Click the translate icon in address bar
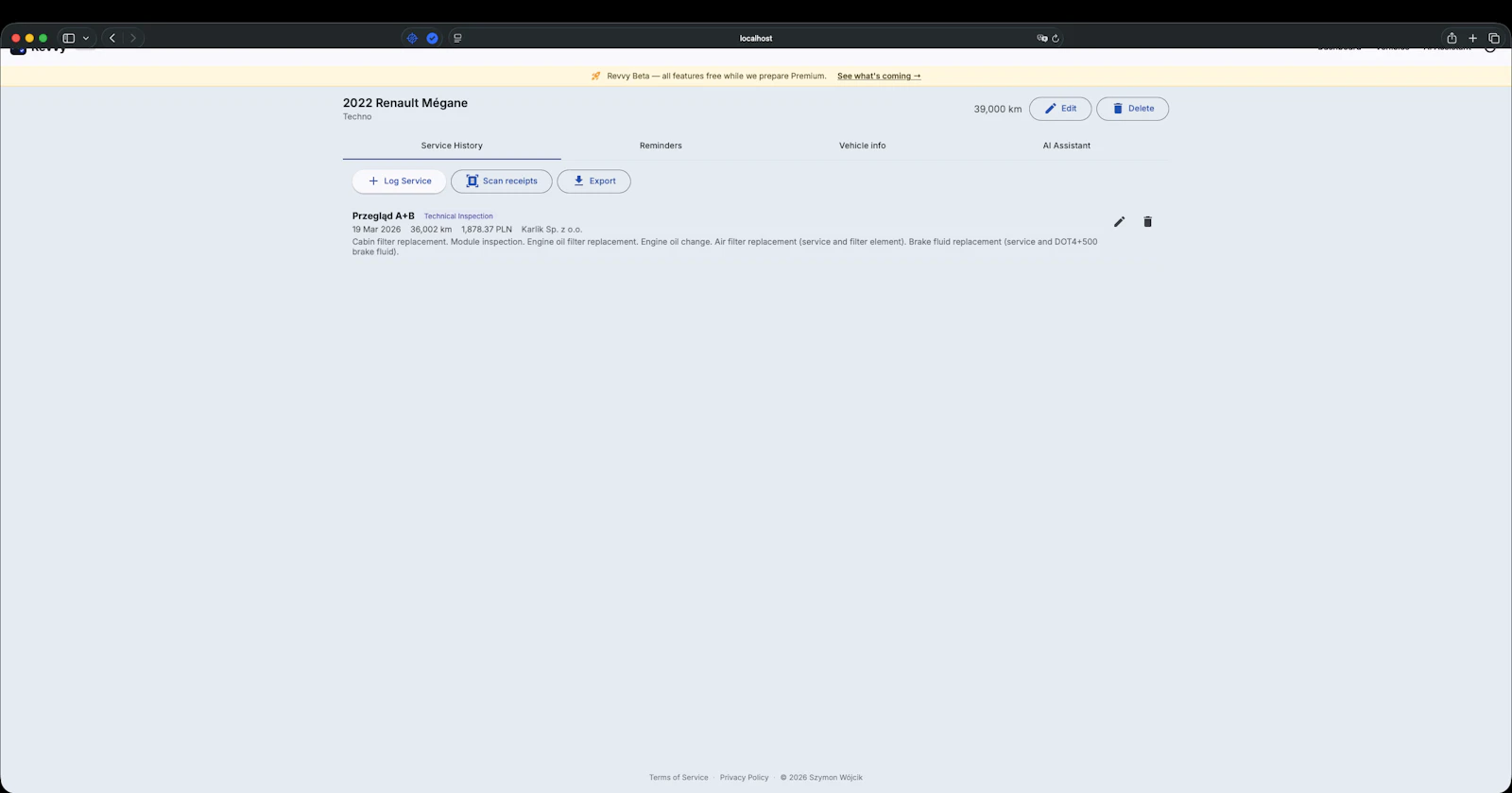1512x793 pixels. point(1041,39)
